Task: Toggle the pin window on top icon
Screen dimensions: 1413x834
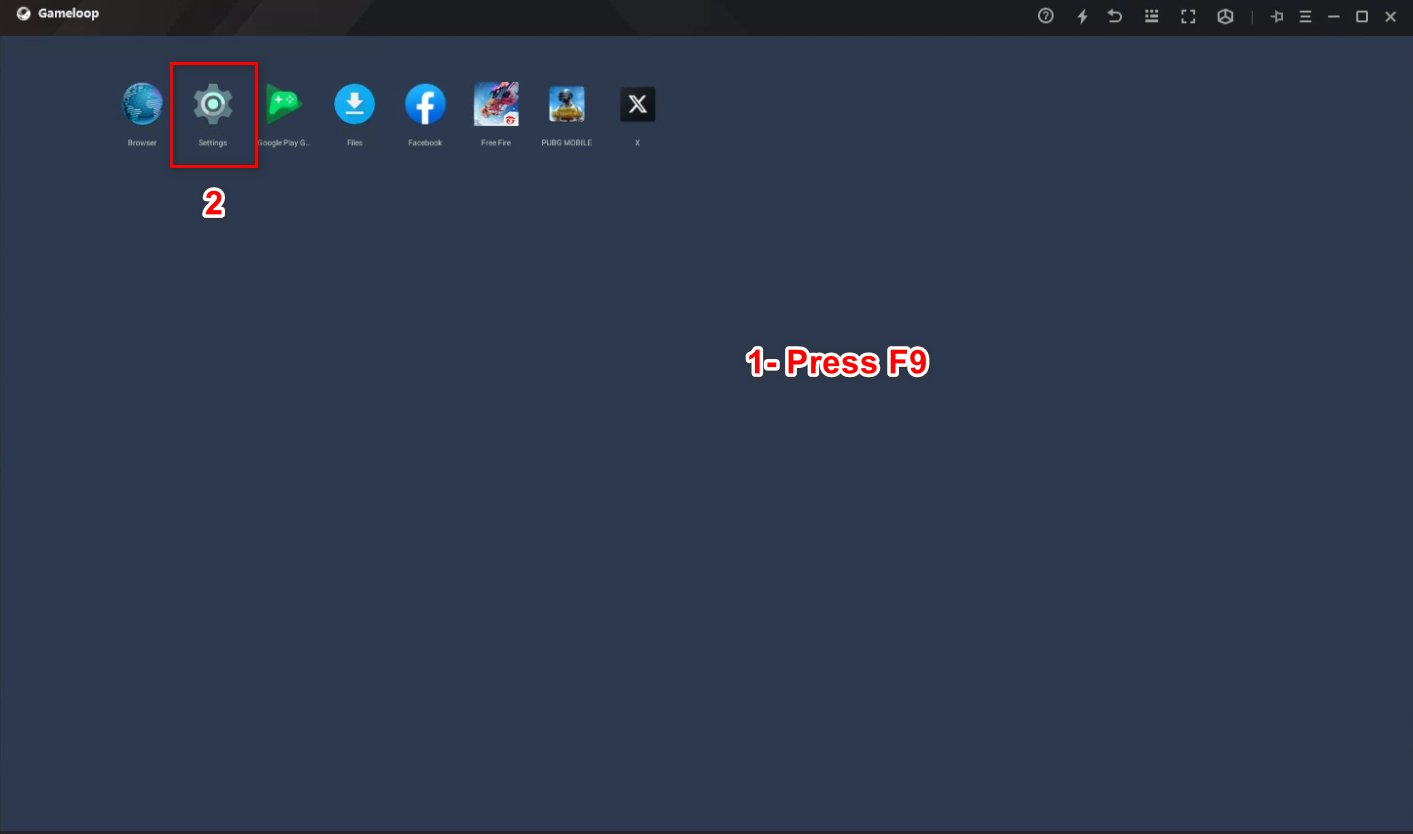Action: click(1277, 16)
